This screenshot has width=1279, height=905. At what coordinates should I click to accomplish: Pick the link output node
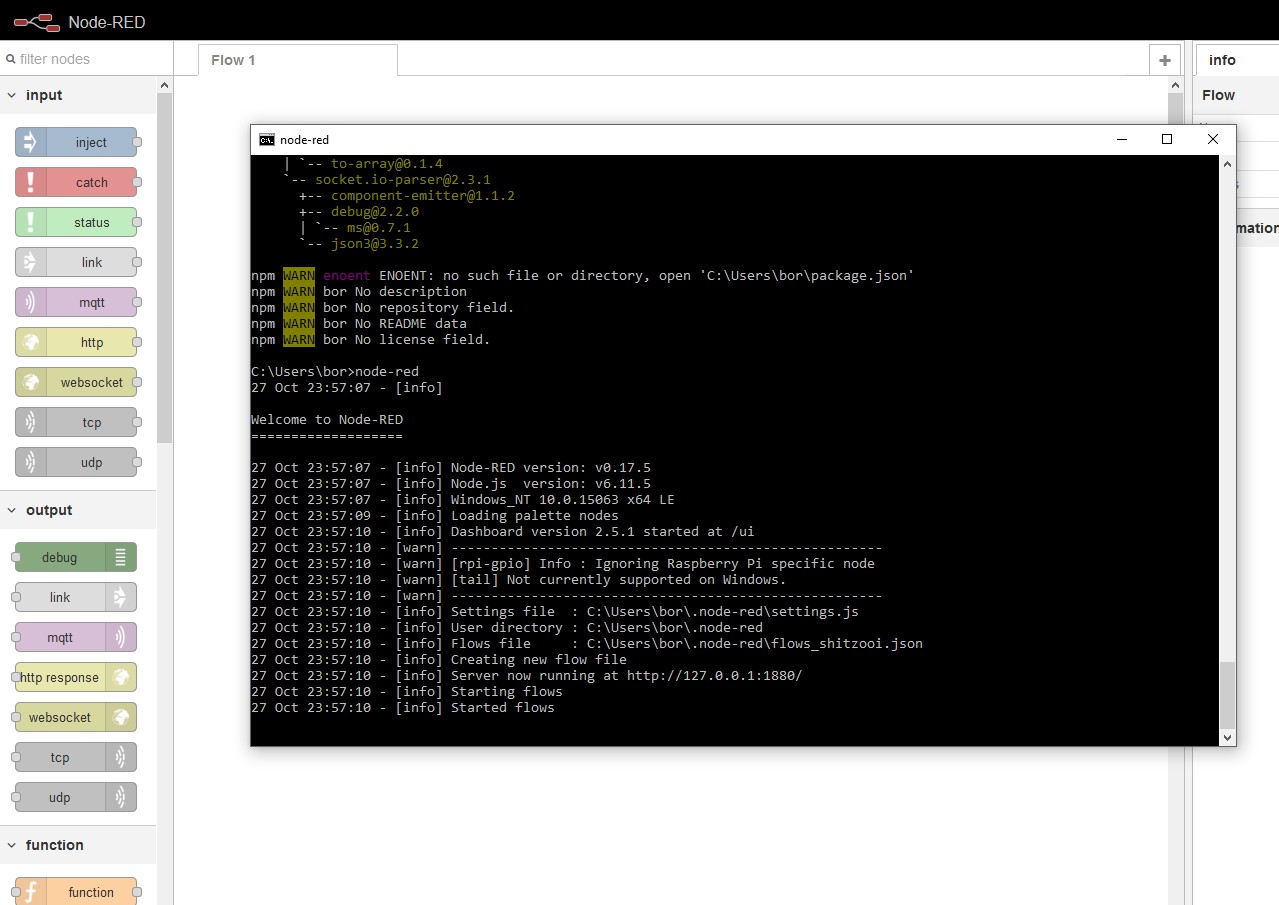click(76, 597)
